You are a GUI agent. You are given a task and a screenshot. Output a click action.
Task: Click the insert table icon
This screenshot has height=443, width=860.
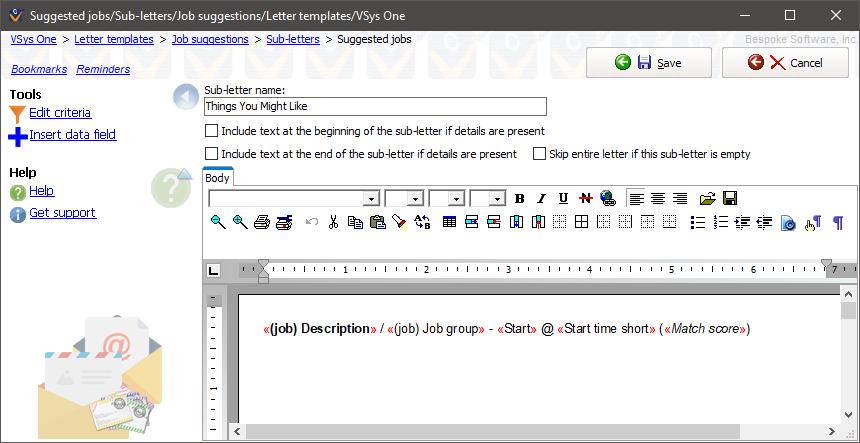pos(449,222)
